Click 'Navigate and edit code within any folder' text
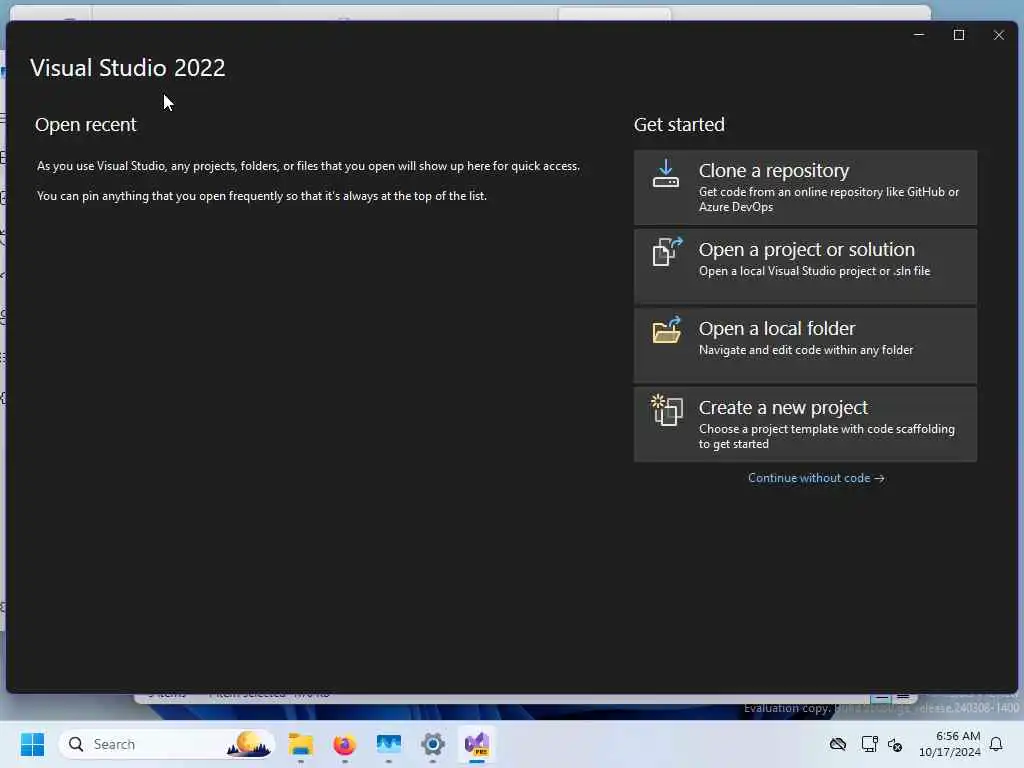Viewport: 1024px width, 768px height. [x=806, y=350]
